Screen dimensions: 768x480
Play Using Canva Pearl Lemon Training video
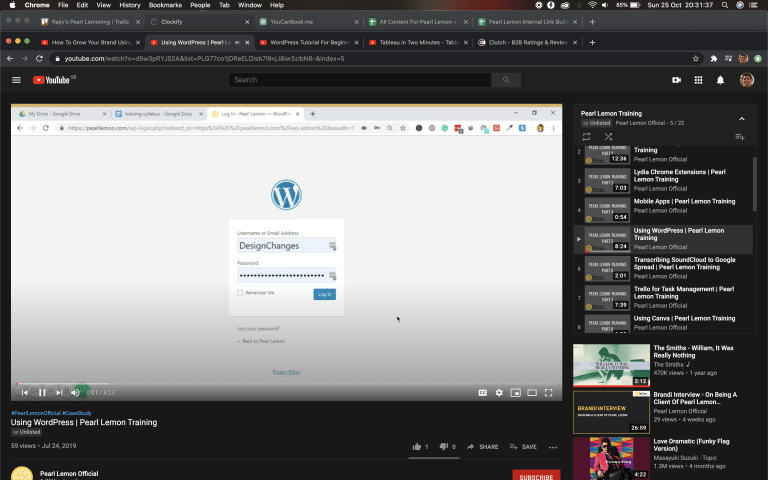(664, 323)
